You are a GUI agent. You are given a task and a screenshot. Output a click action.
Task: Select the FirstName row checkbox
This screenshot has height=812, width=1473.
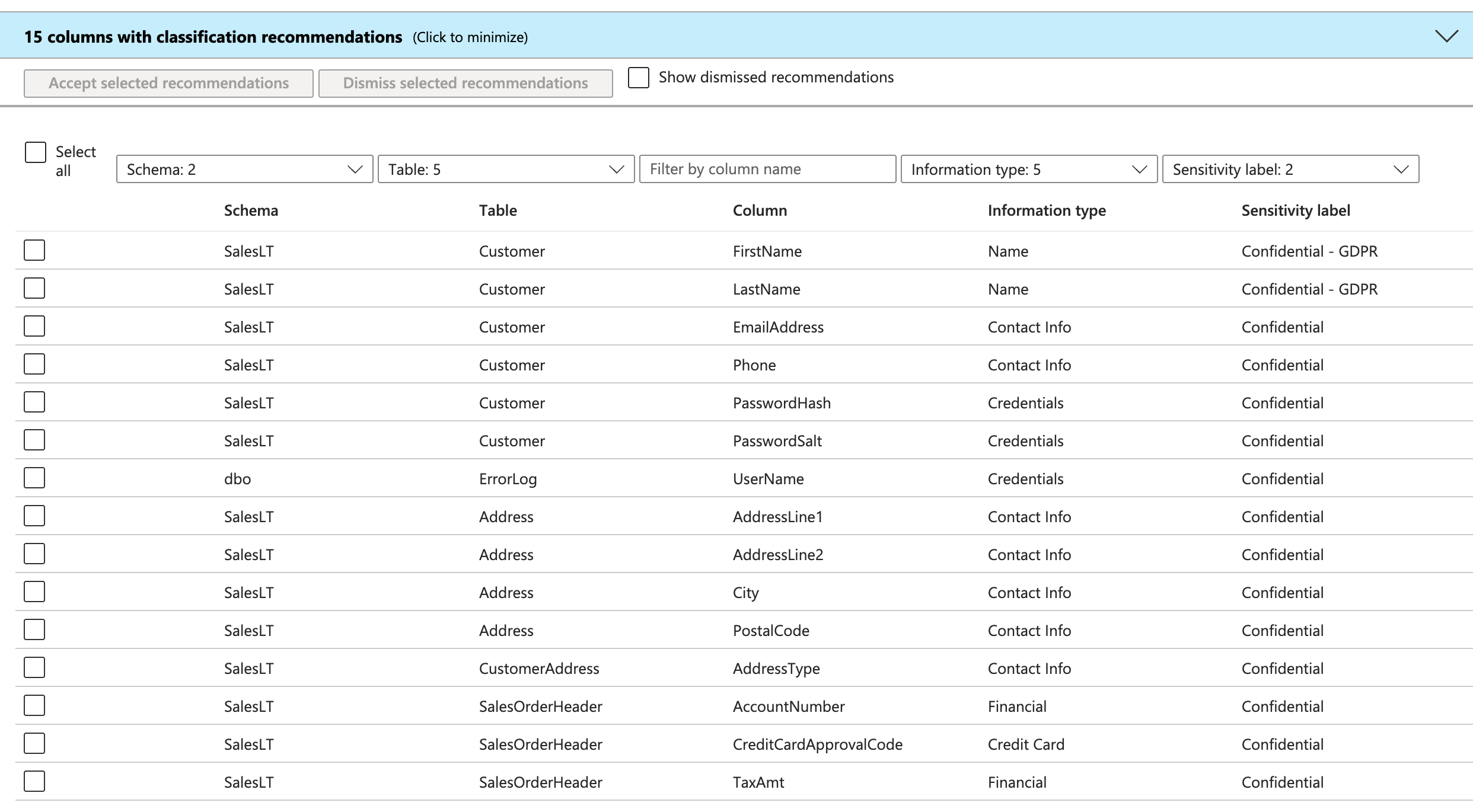[x=34, y=251]
